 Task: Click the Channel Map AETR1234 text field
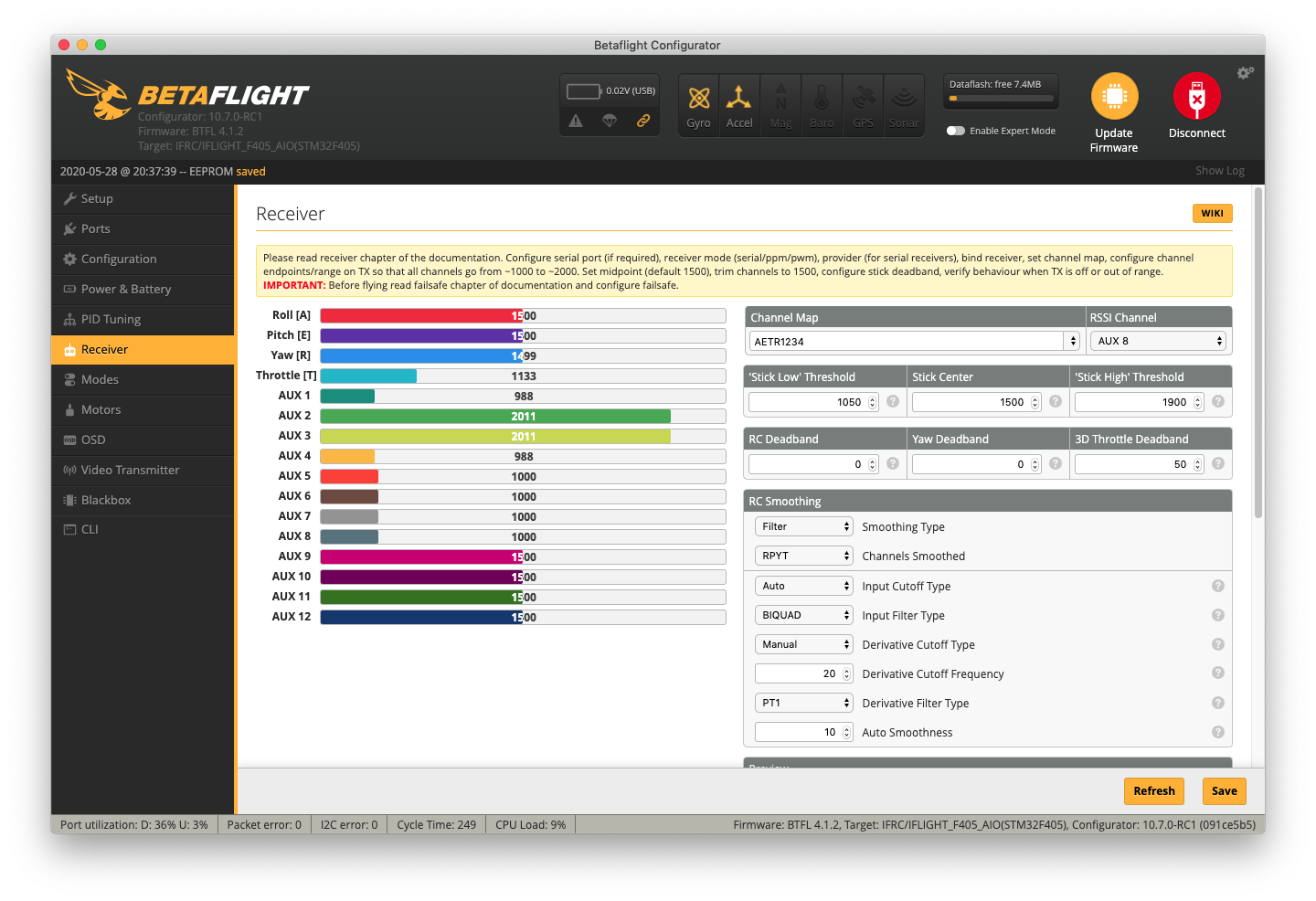(907, 341)
